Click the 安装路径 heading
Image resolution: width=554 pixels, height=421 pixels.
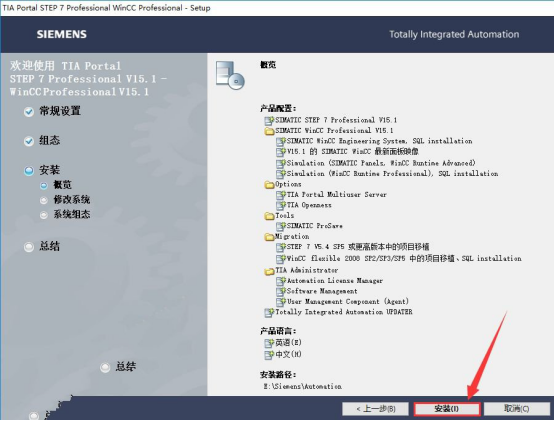pyautogui.click(x=278, y=374)
